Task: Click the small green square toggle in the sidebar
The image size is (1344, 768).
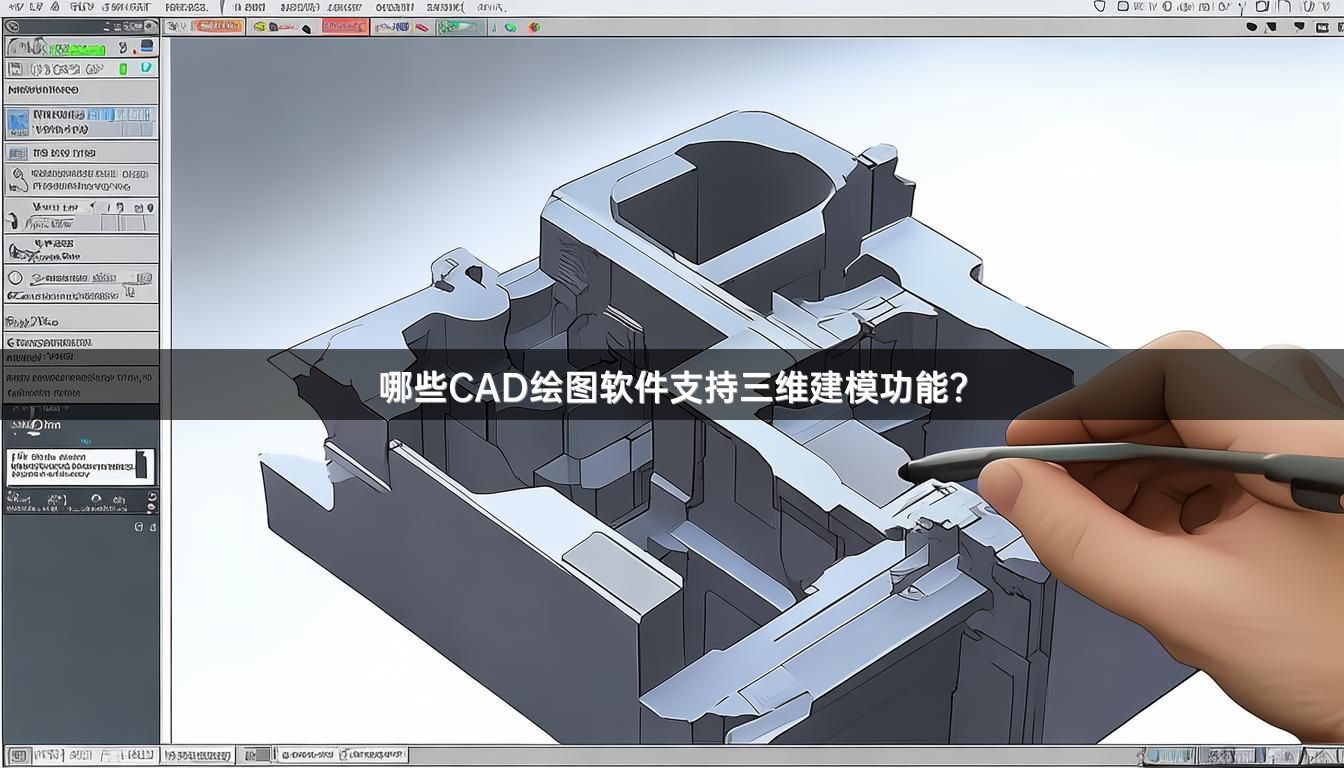Action: [x=123, y=69]
